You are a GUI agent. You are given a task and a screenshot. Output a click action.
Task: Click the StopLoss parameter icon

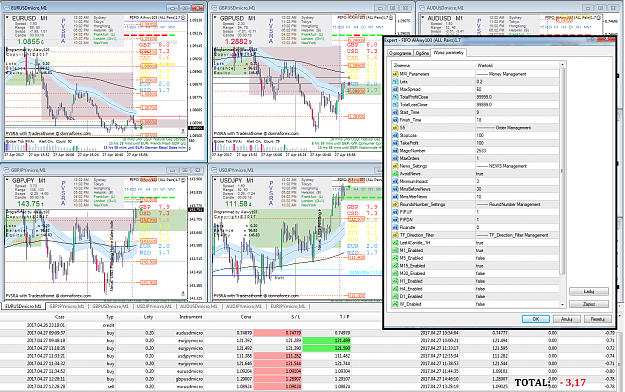[395, 135]
